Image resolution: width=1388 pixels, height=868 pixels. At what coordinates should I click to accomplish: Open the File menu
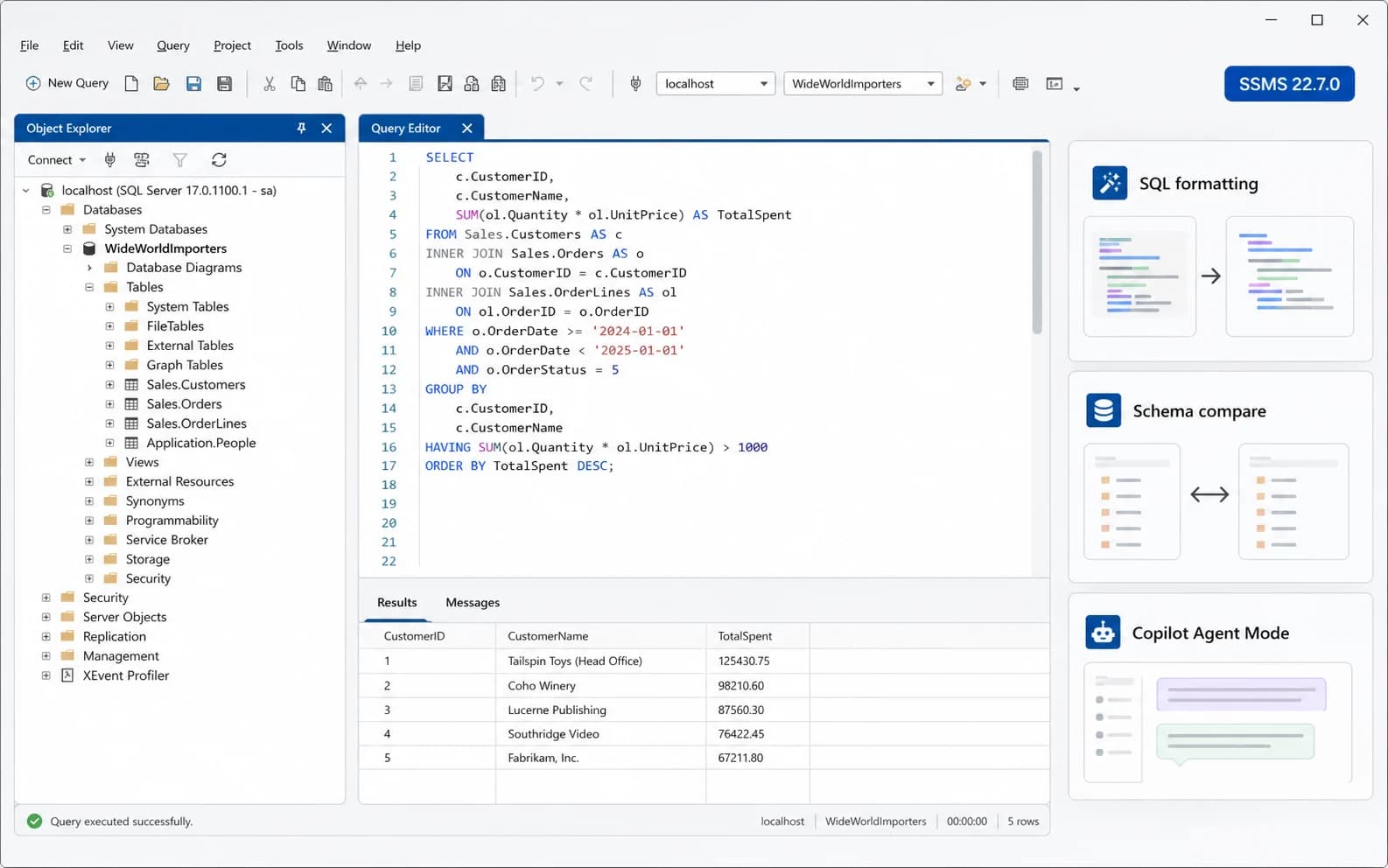(29, 45)
